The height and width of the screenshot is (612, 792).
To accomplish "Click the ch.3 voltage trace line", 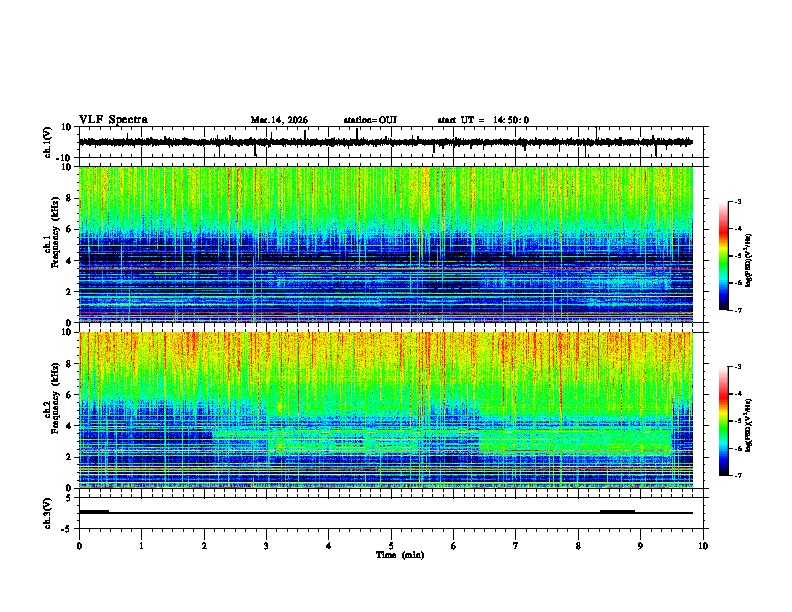I will [x=385, y=513].
